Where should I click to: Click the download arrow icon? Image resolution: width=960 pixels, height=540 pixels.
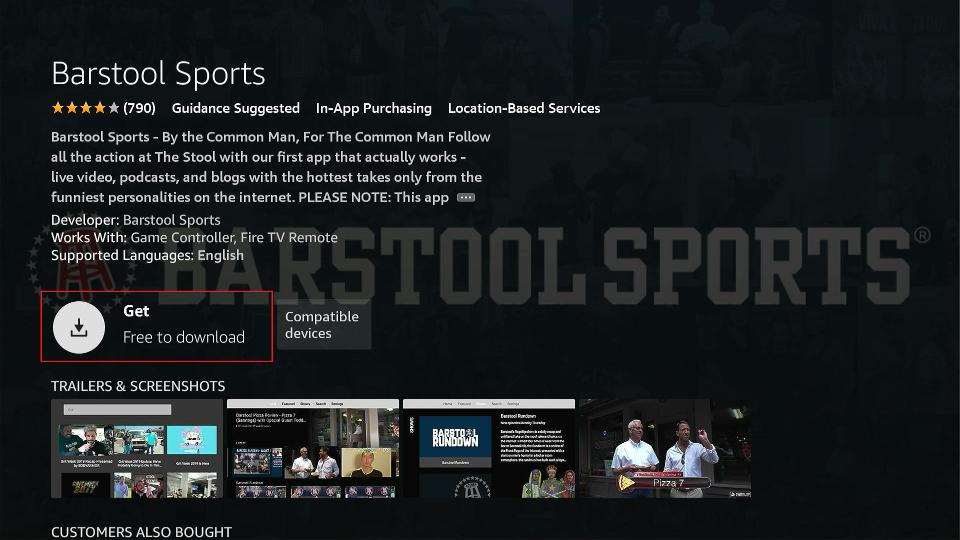[79, 328]
